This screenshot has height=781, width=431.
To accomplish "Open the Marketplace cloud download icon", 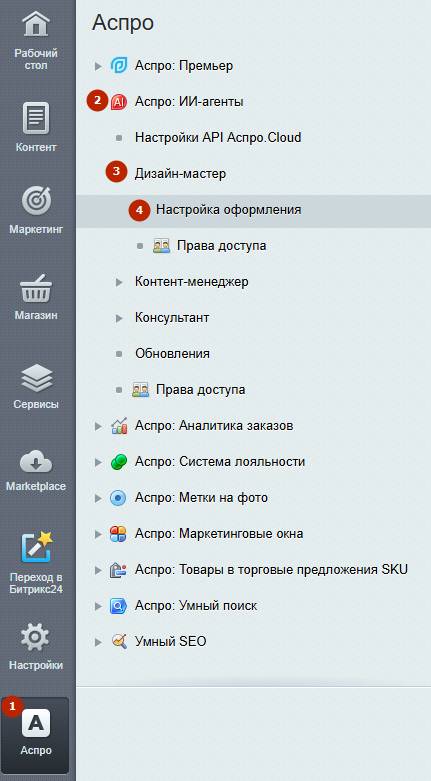I will 36,461.
